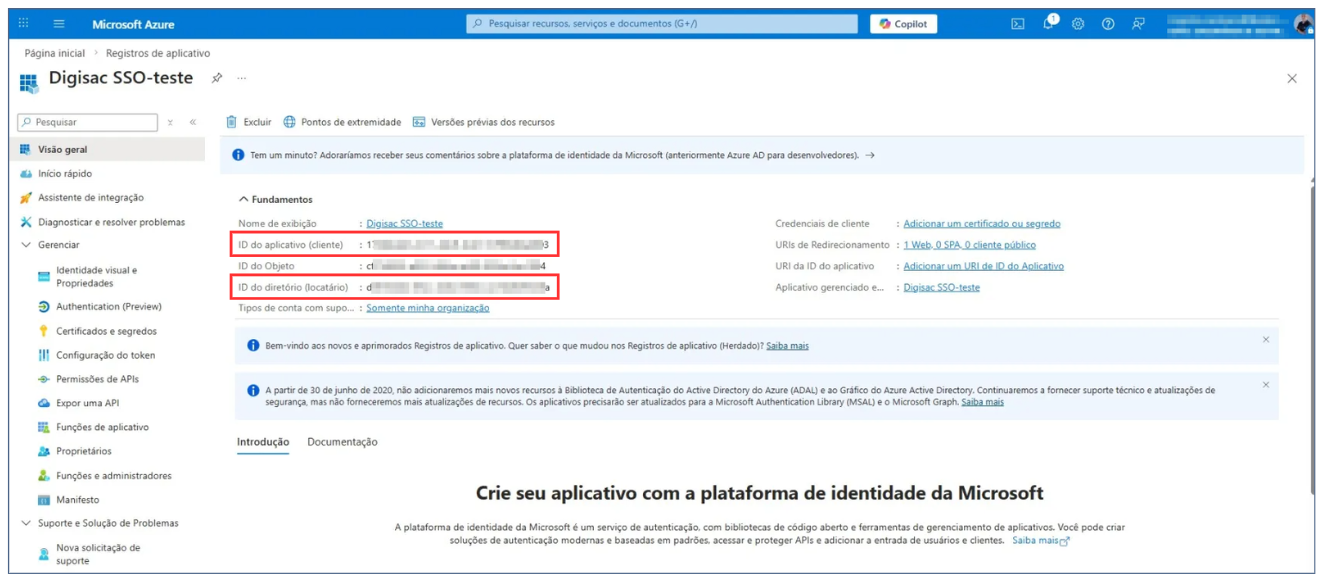This screenshot has width=1323, height=583.
Task: Click Adicionar um certificado ou segredo link
Action: [x=981, y=224]
